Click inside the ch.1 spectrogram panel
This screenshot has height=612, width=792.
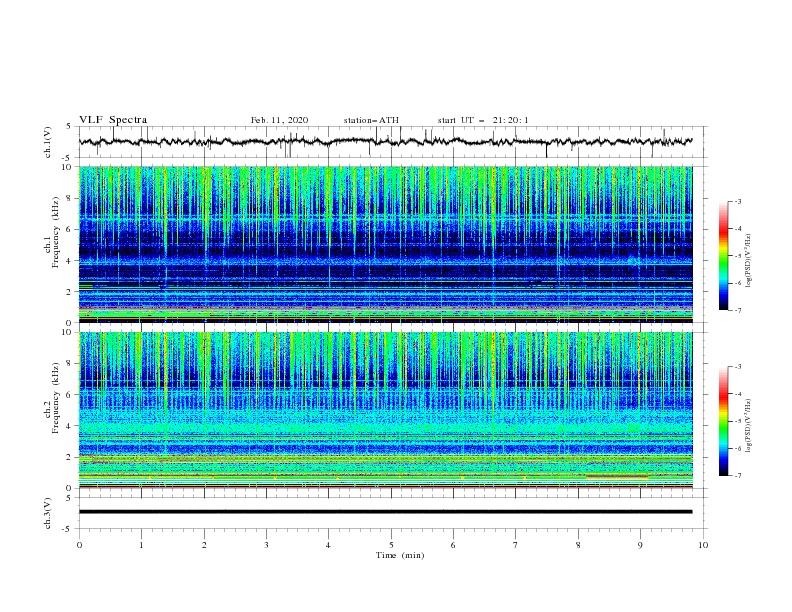(386, 244)
